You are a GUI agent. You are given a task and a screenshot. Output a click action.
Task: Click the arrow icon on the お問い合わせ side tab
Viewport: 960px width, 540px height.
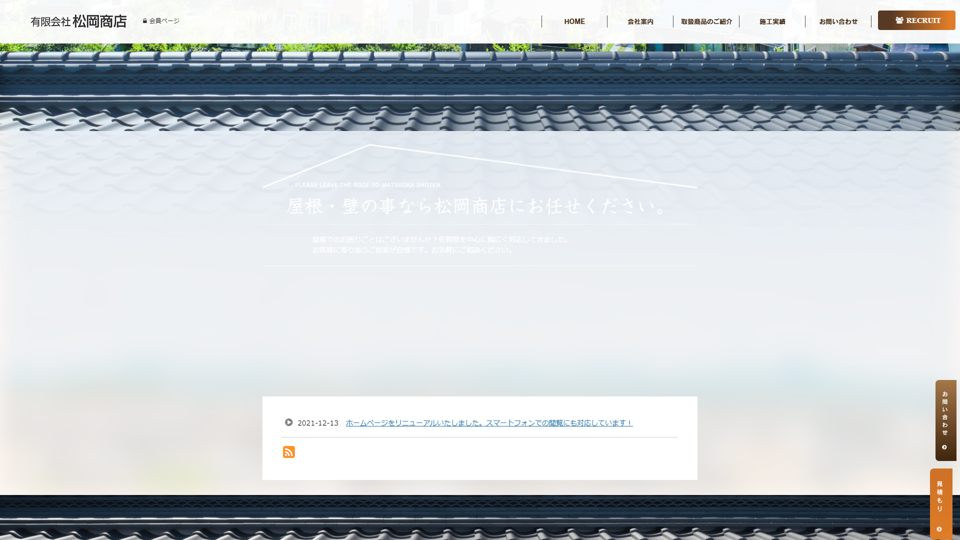pos(945,447)
